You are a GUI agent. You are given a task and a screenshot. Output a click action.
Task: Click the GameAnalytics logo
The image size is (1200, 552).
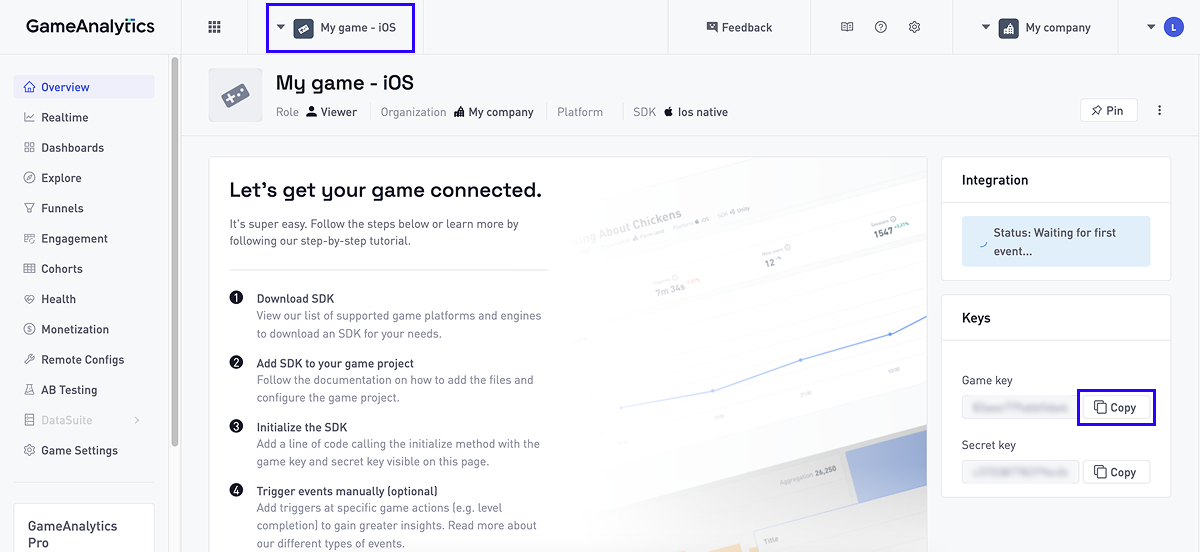click(x=90, y=27)
